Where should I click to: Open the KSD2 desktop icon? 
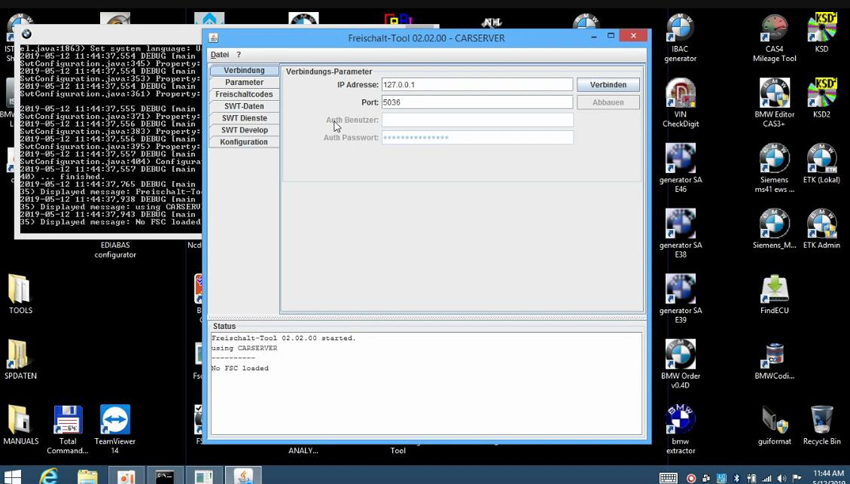pos(821,98)
